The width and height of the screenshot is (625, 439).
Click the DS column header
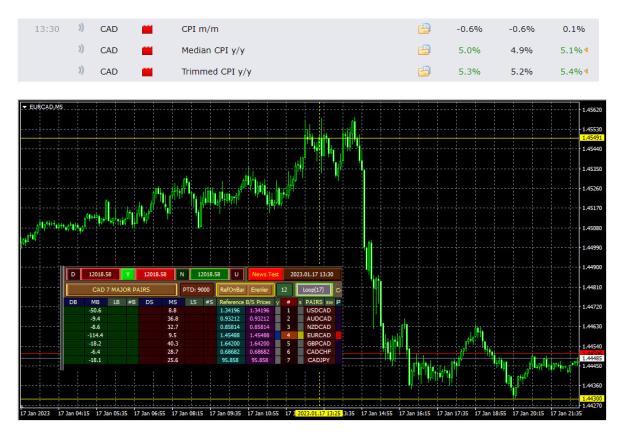coord(149,302)
